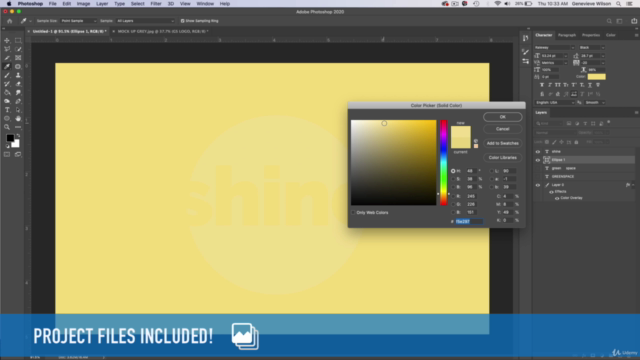Open the Layer menu
The image size is (640, 360).
point(102,4)
